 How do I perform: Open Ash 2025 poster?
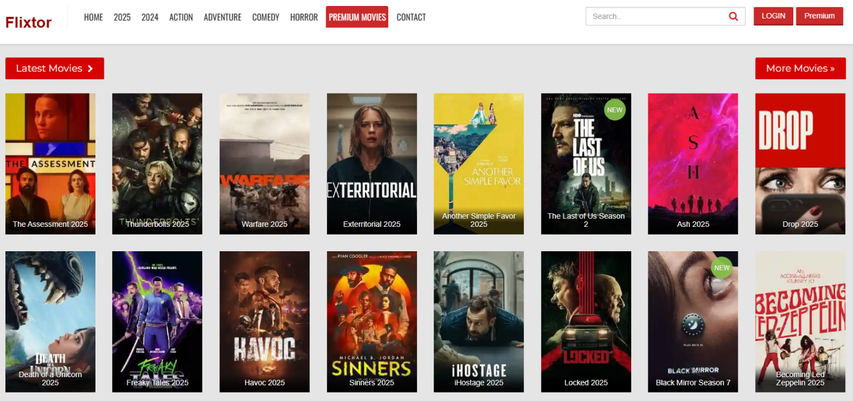coord(693,164)
